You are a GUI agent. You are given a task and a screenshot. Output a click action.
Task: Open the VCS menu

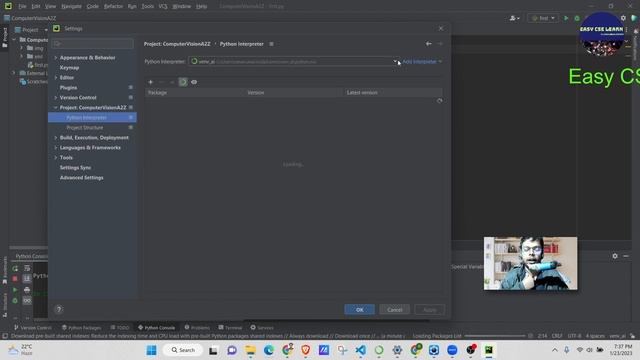pos(163,6)
